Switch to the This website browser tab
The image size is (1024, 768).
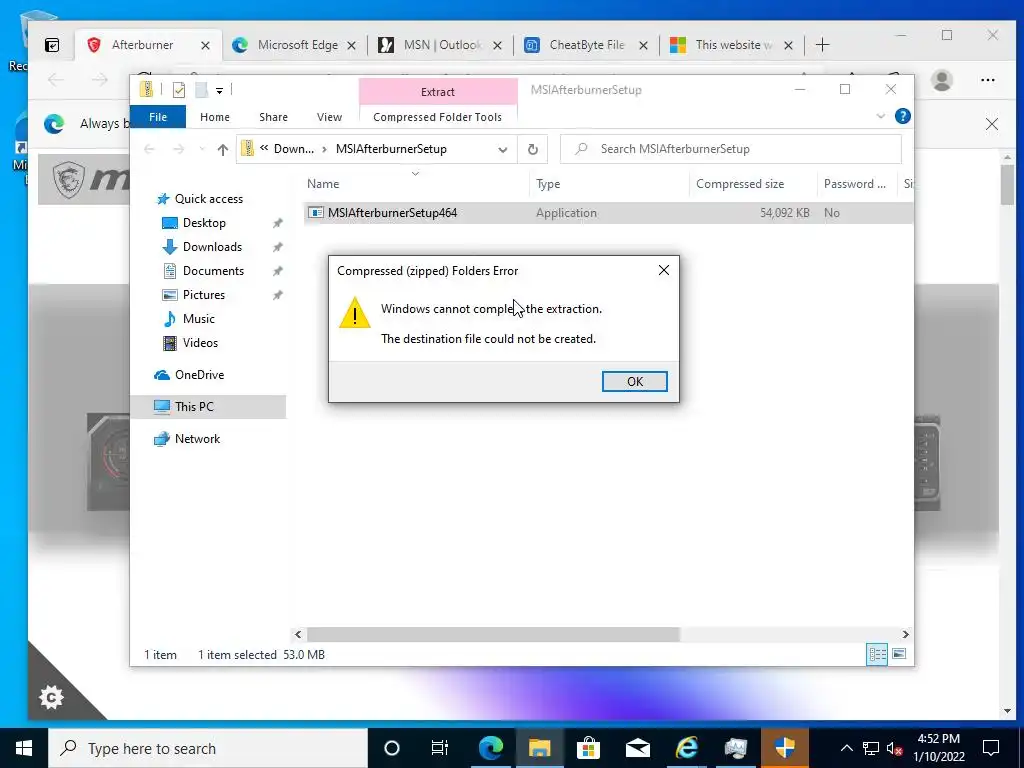pyautogui.click(x=733, y=45)
